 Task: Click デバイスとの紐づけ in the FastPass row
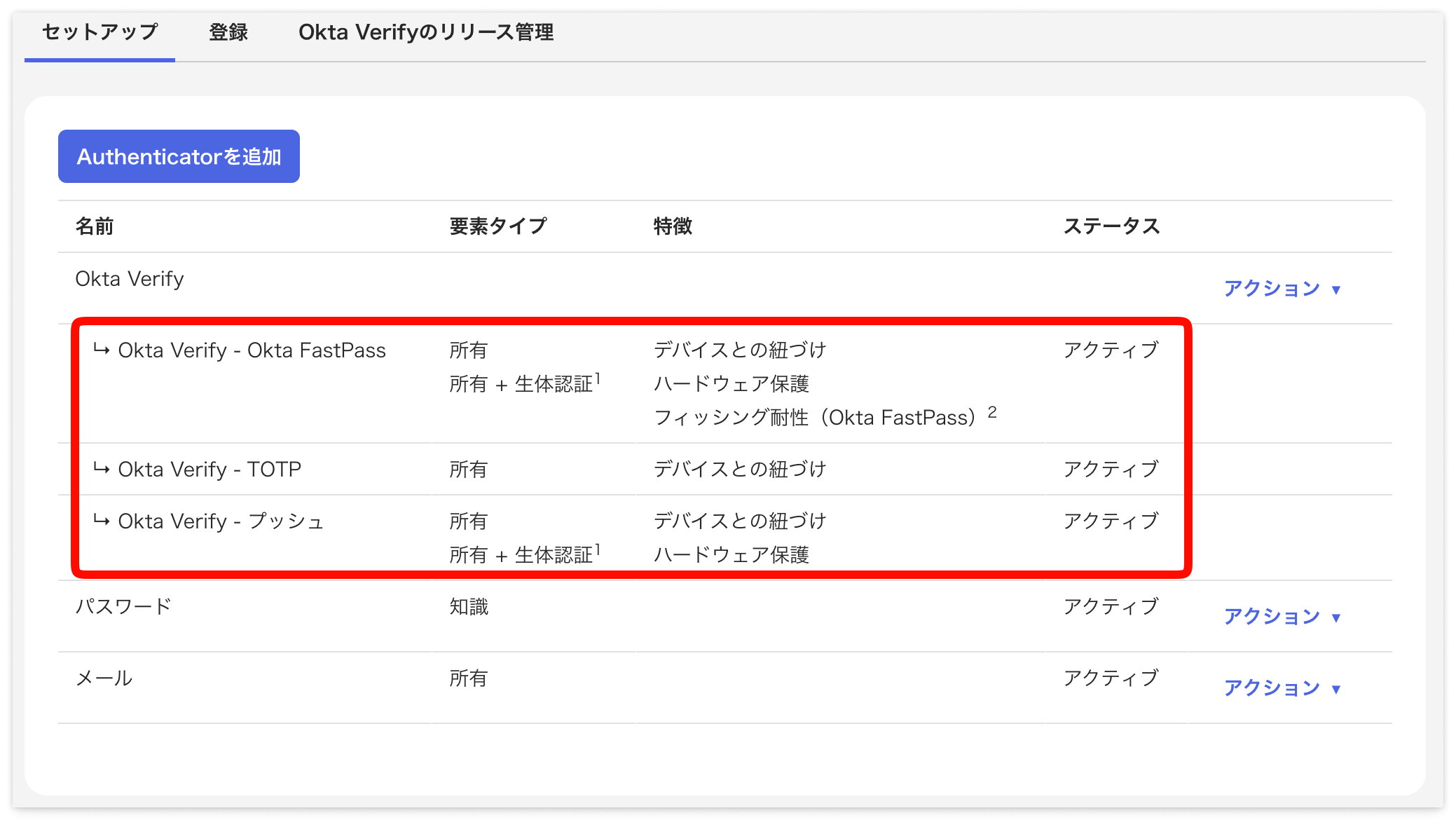(740, 350)
